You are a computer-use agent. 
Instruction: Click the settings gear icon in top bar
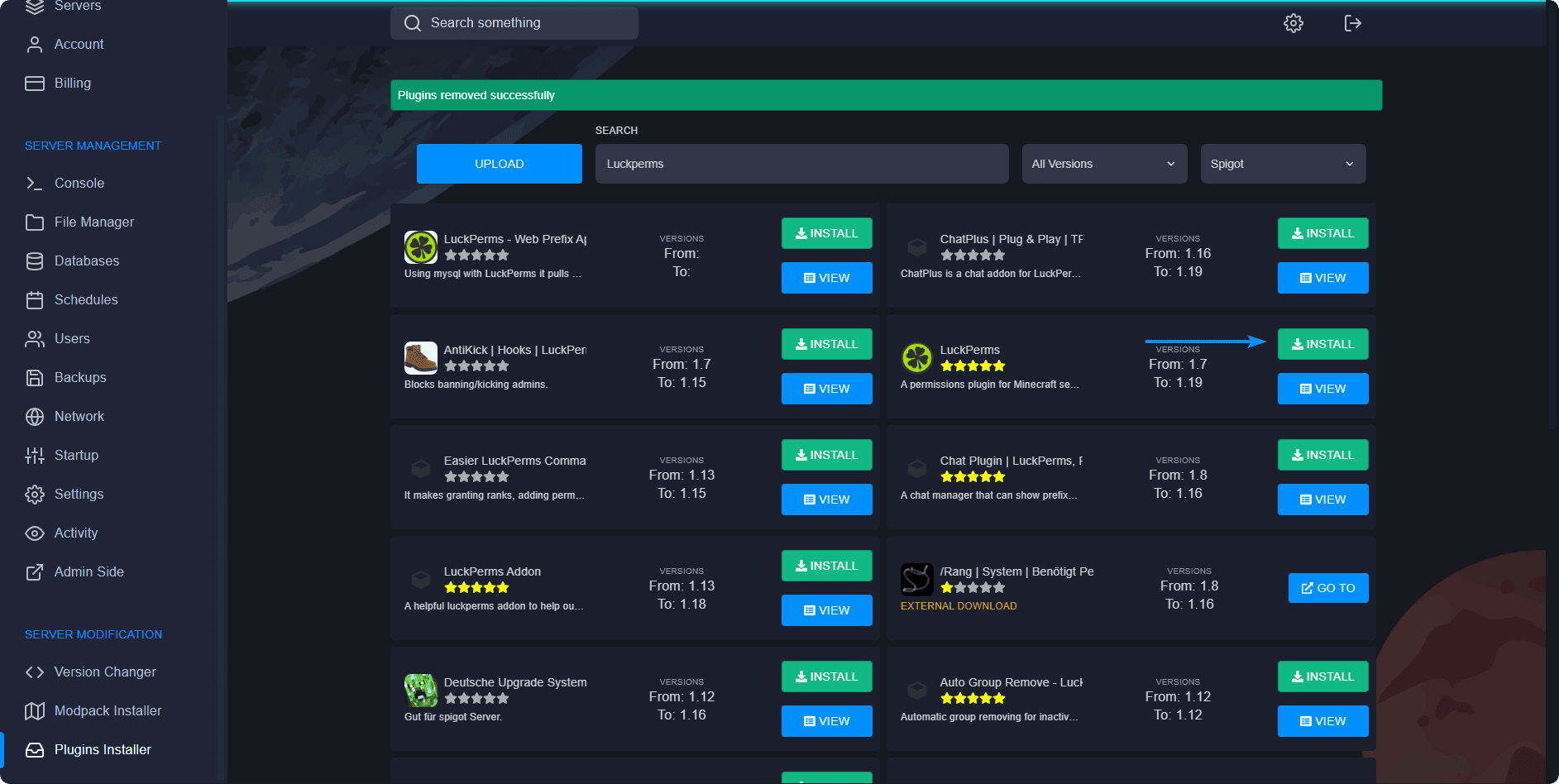click(1293, 23)
